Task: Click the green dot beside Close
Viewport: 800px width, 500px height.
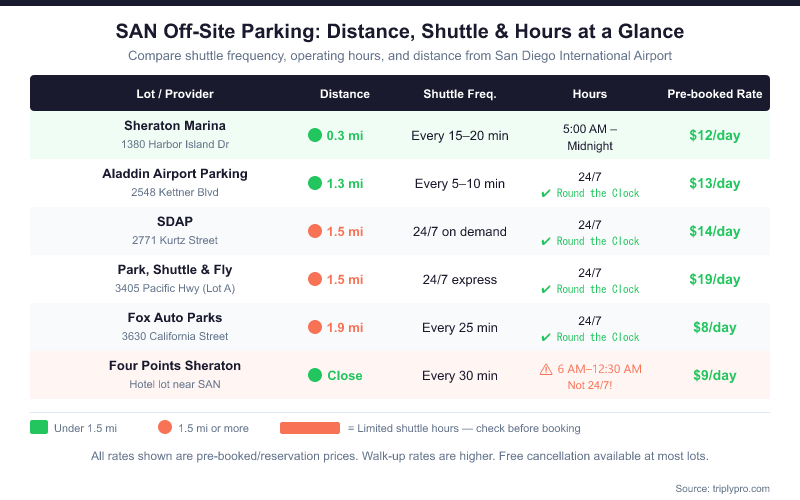Action: click(315, 375)
